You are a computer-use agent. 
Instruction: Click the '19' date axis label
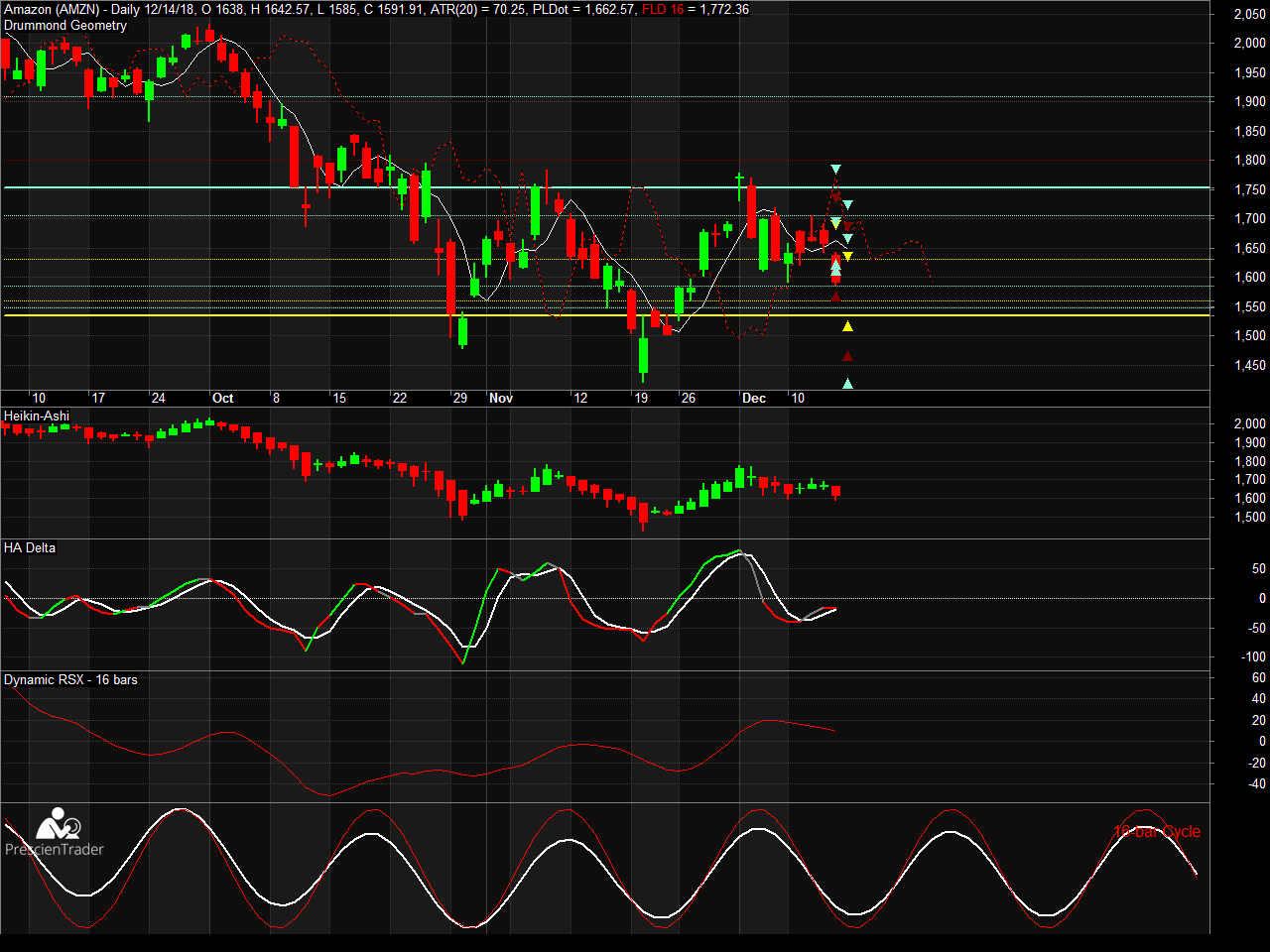[x=641, y=398]
